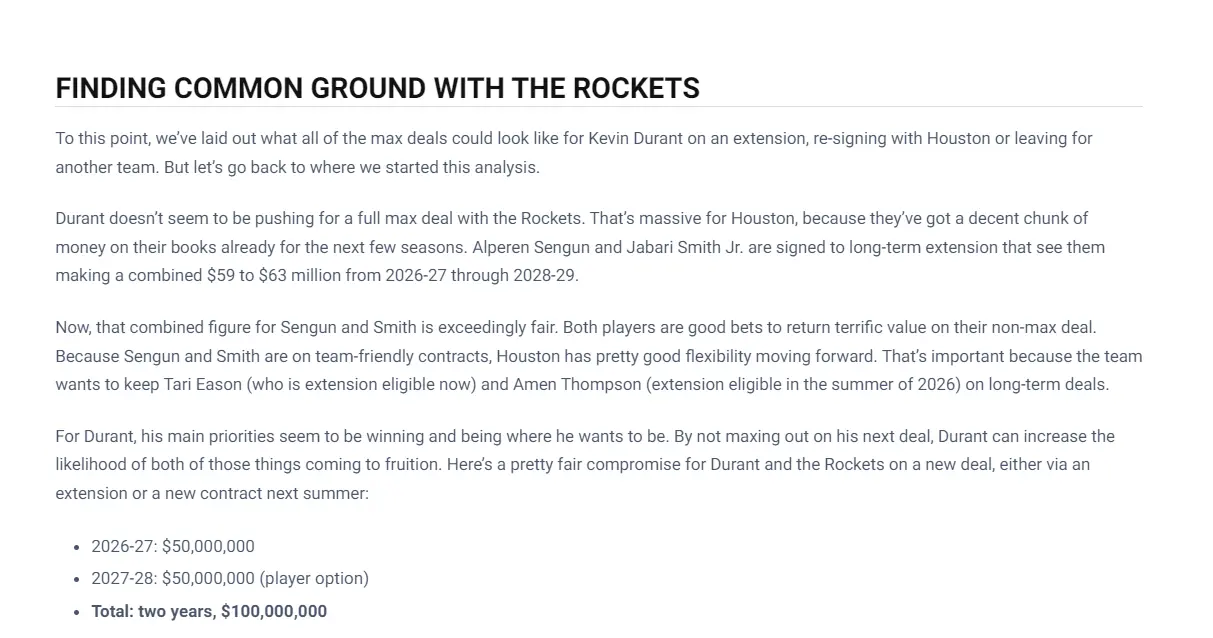
Task: Click the "2027-28: $50,000,000" list entry
Action: coord(173,578)
